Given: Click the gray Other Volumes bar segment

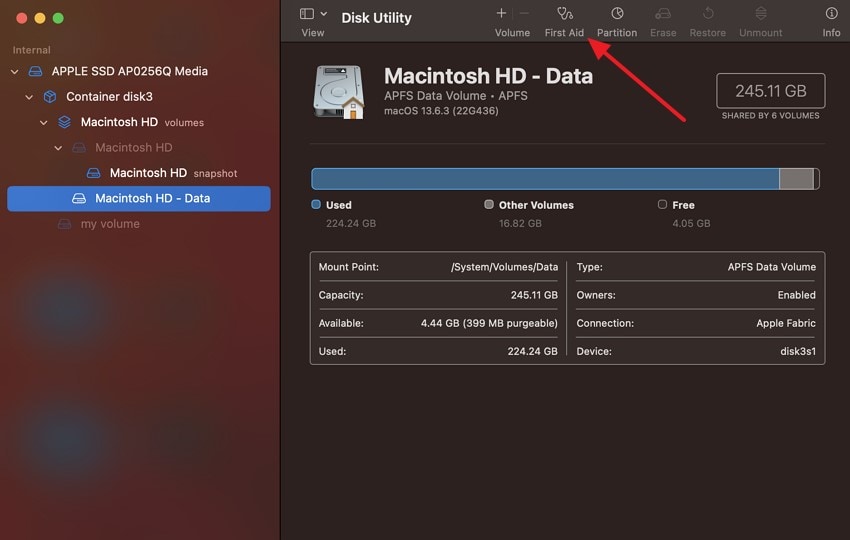Looking at the screenshot, I should coord(796,179).
